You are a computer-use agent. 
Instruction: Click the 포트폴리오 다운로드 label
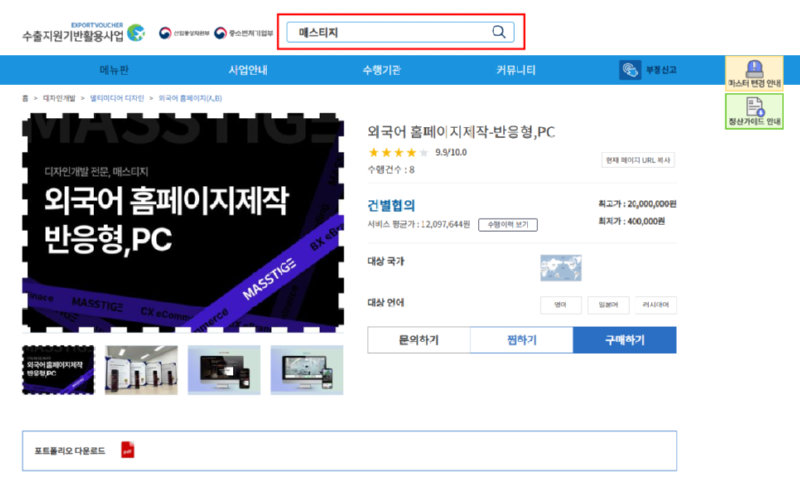[x=70, y=451]
